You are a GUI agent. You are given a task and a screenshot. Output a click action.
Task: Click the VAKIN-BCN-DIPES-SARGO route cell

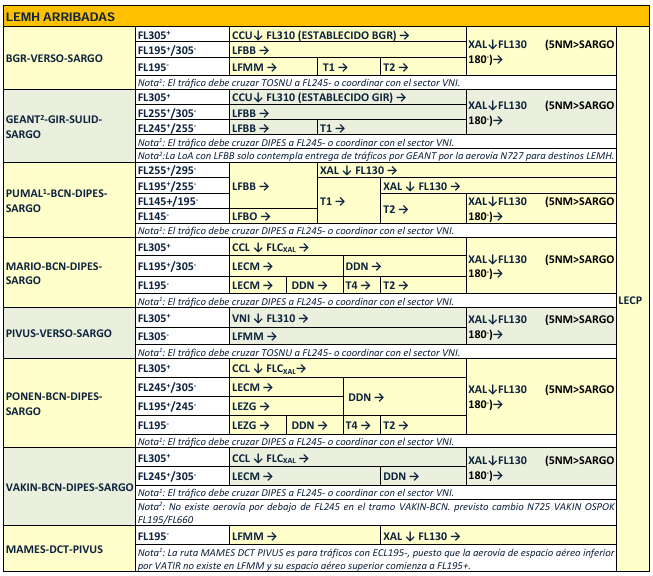(x=69, y=486)
